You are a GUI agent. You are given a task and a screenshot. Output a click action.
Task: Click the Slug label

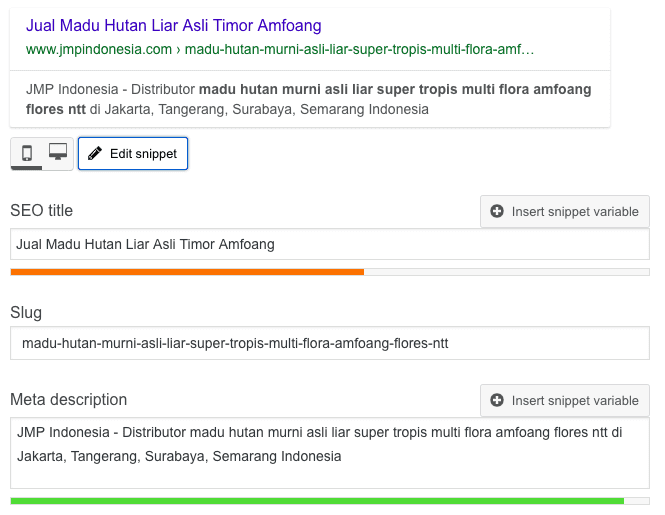tap(26, 313)
